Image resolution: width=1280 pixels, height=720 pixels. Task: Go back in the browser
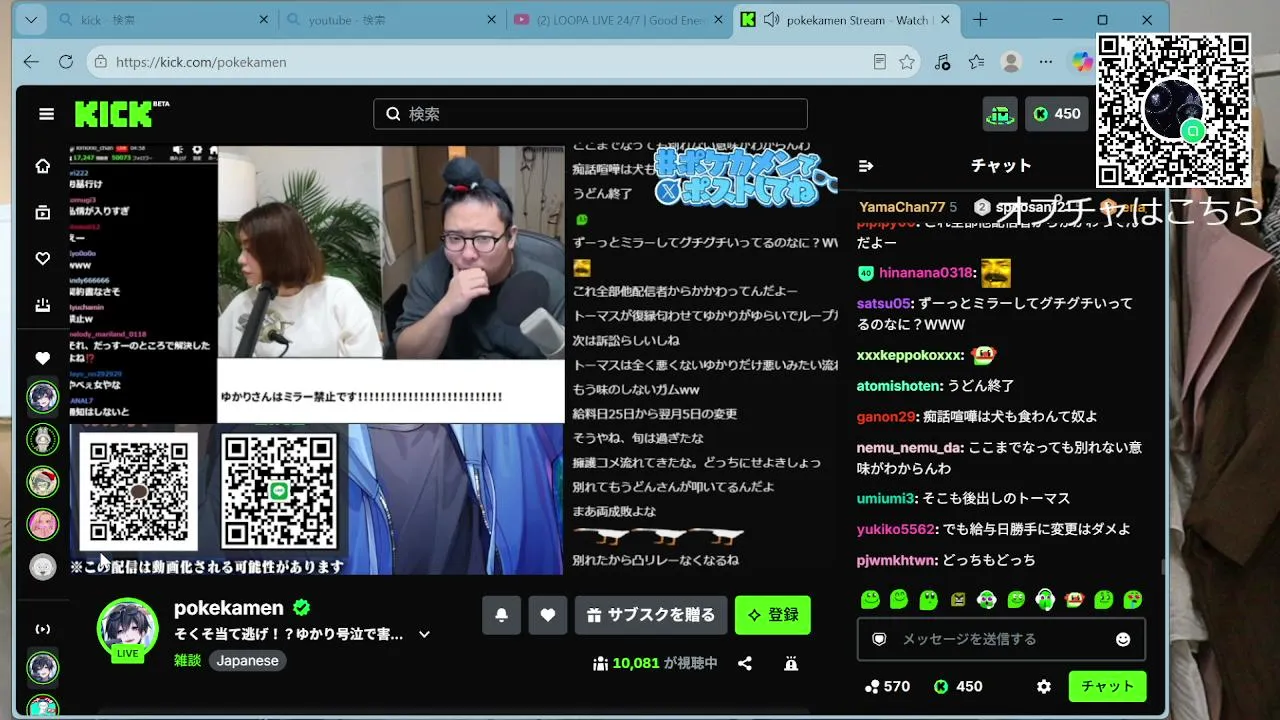click(x=31, y=62)
